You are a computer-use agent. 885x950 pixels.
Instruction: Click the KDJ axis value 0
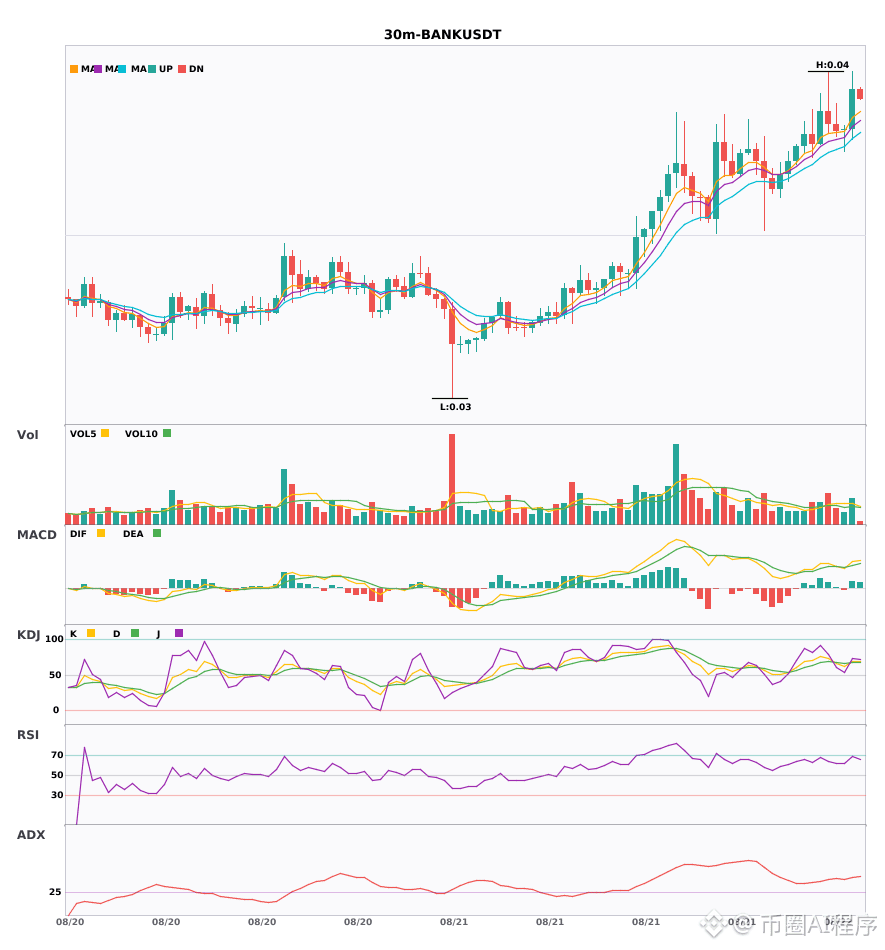[56, 710]
